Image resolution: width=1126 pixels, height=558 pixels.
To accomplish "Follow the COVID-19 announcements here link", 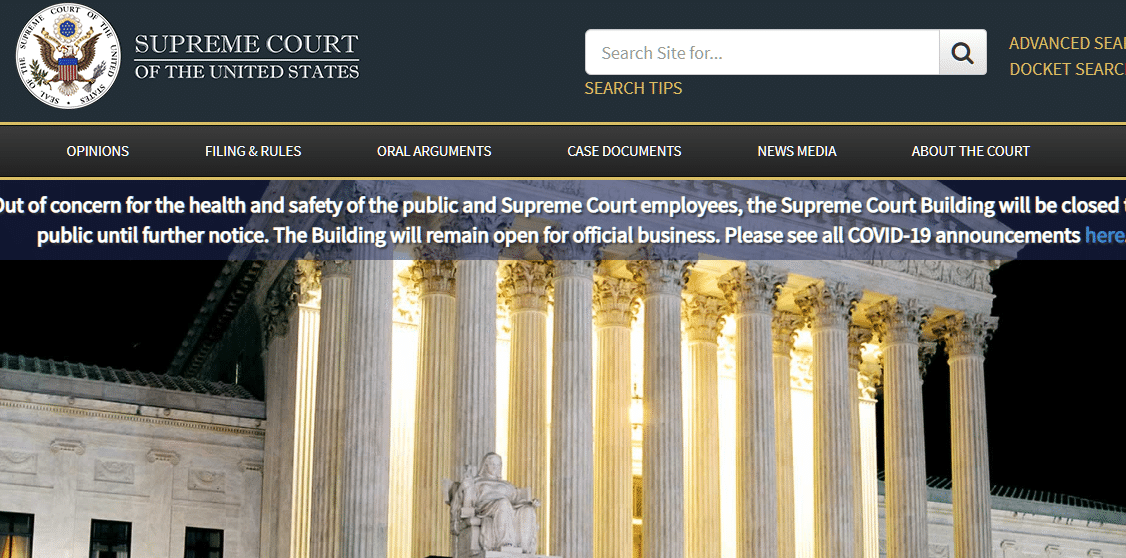I will [x=1105, y=236].
